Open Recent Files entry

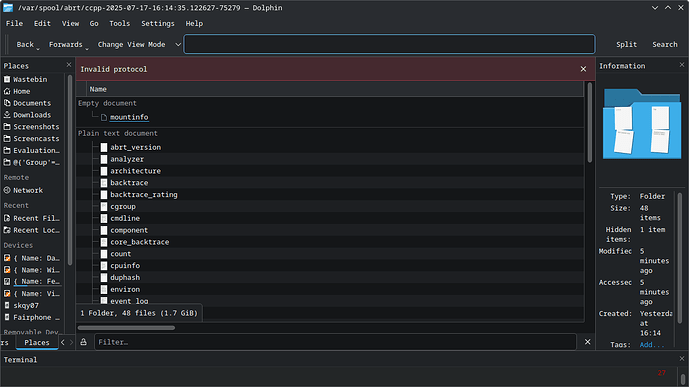(33, 218)
